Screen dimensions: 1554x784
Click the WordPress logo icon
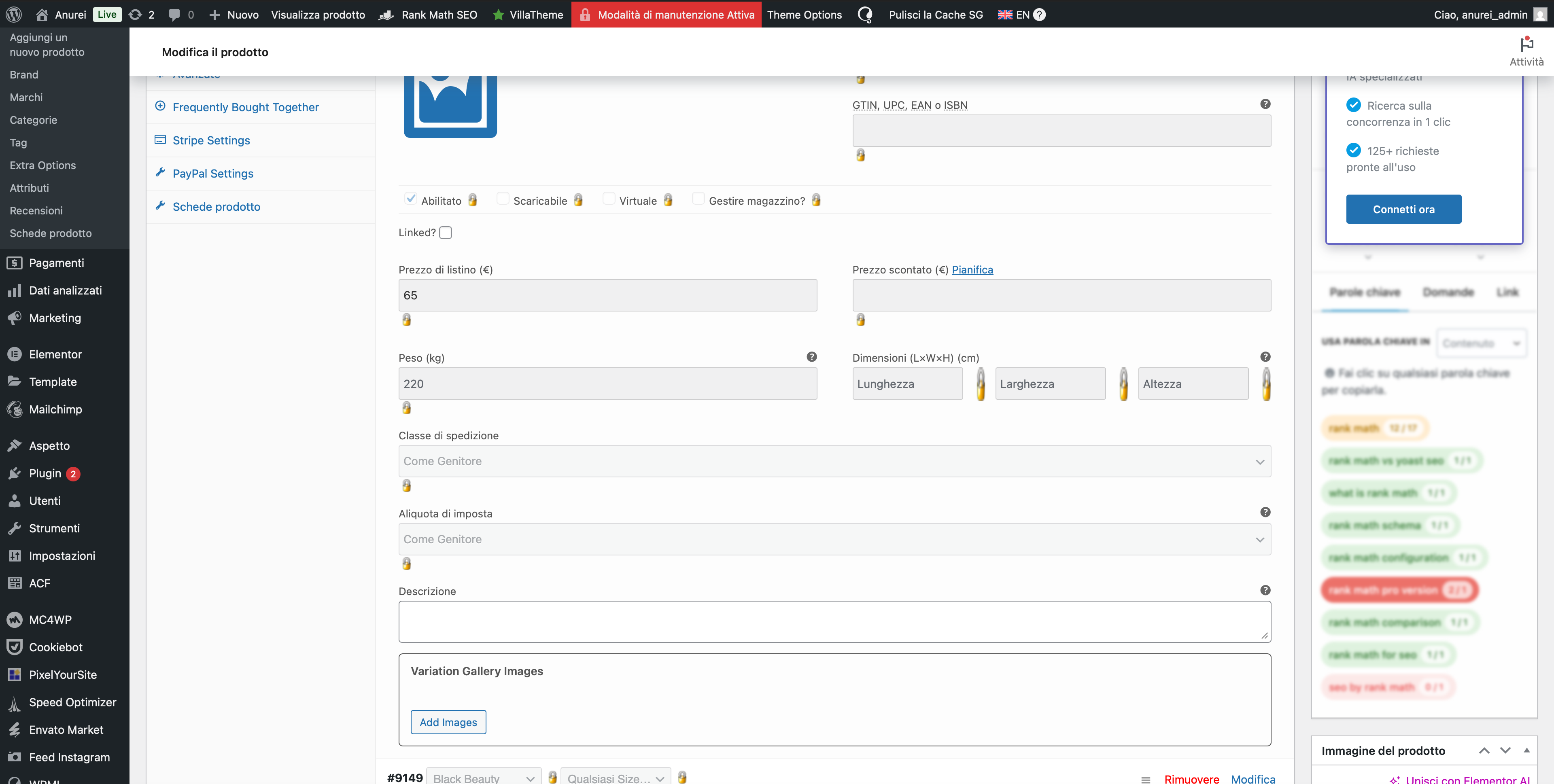click(14, 15)
